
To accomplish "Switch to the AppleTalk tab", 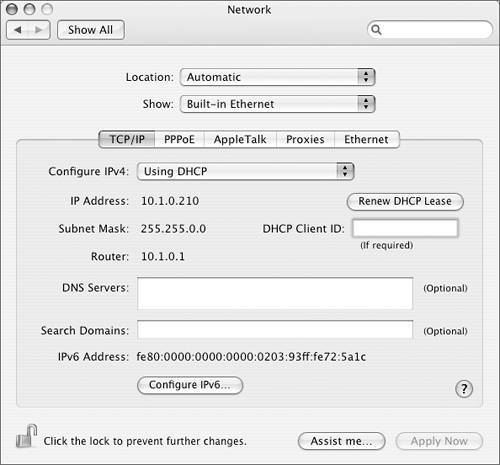I will (240, 139).
